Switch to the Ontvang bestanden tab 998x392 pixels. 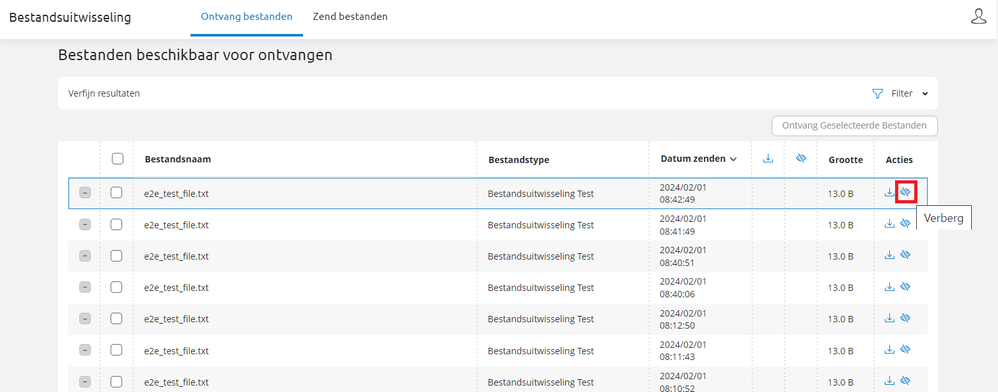pos(246,17)
